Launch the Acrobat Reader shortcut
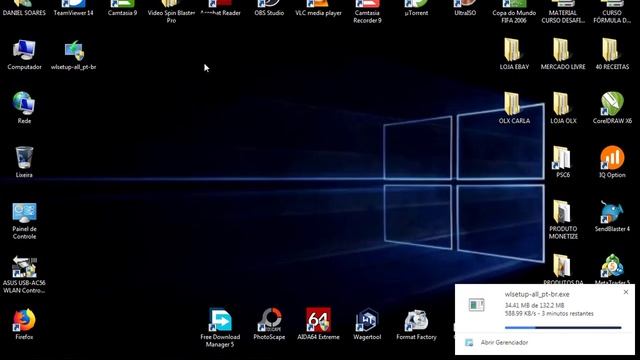640x360 pixels. tap(220, 8)
